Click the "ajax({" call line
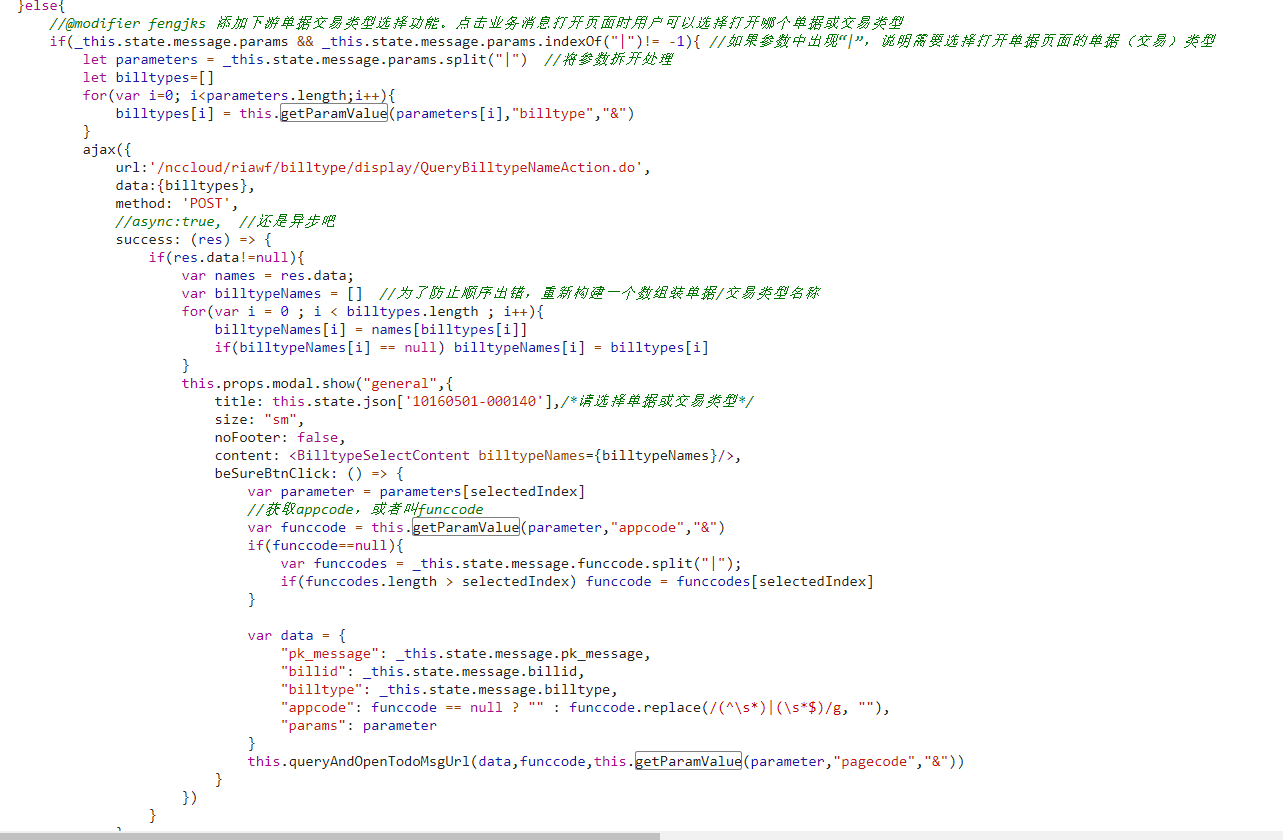Viewport: 1283px width, 840px height. click(x=107, y=149)
